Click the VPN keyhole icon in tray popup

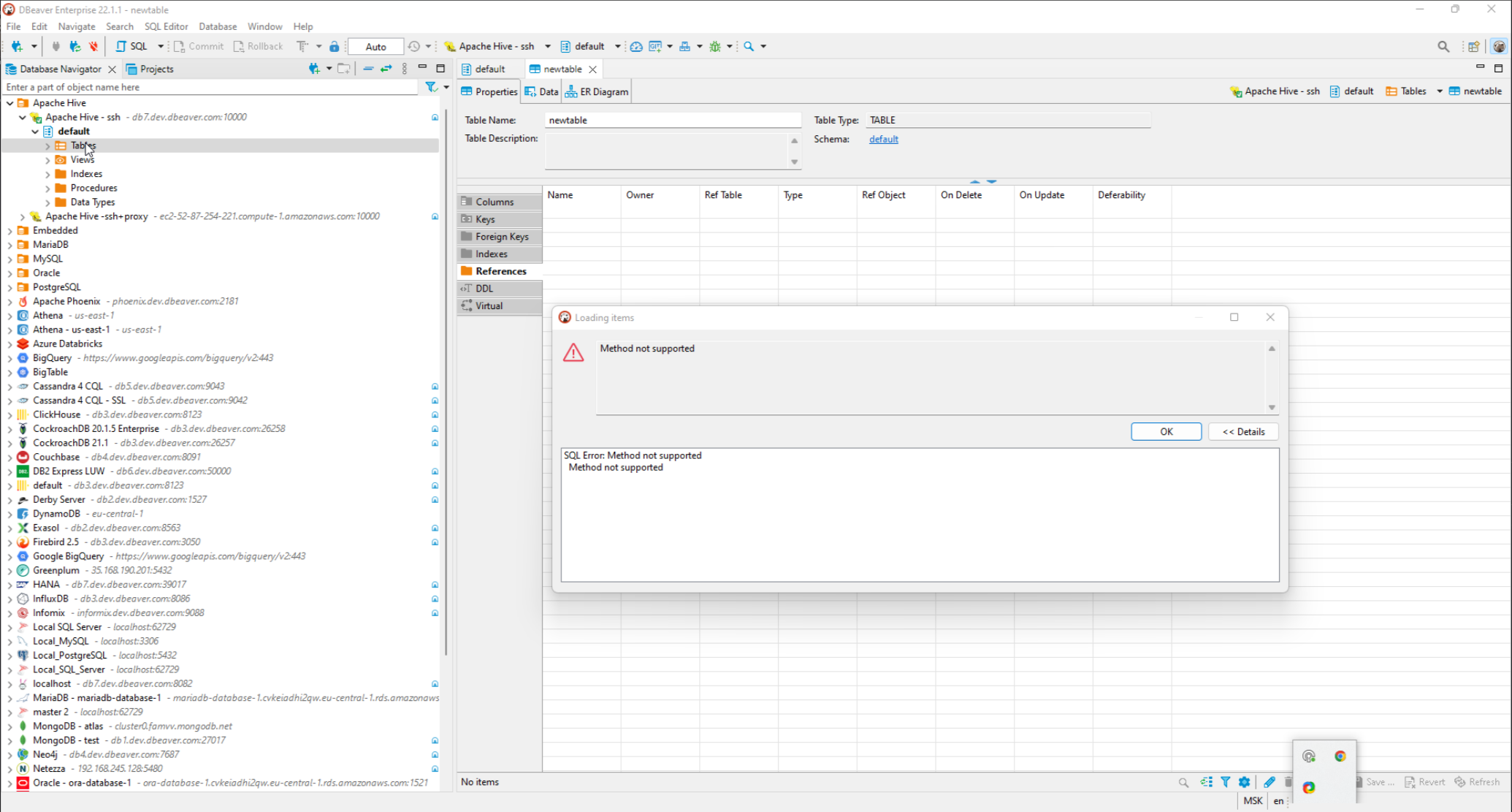[x=1309, y=756]
